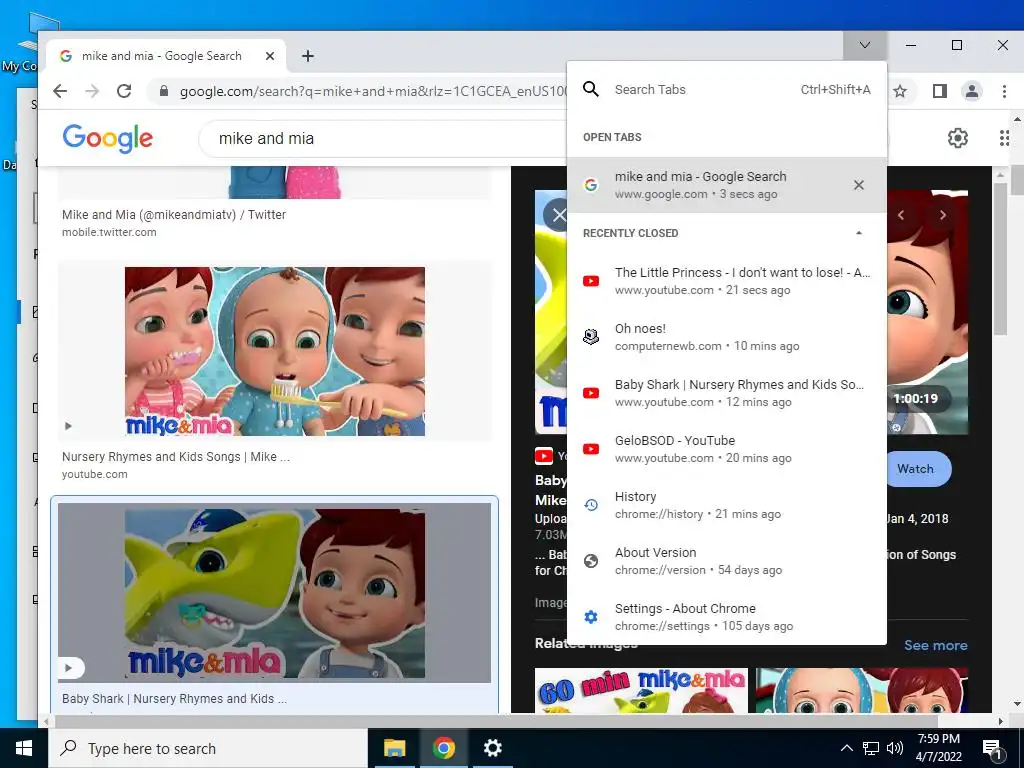Open the network icon in system tray

[871, 748]
